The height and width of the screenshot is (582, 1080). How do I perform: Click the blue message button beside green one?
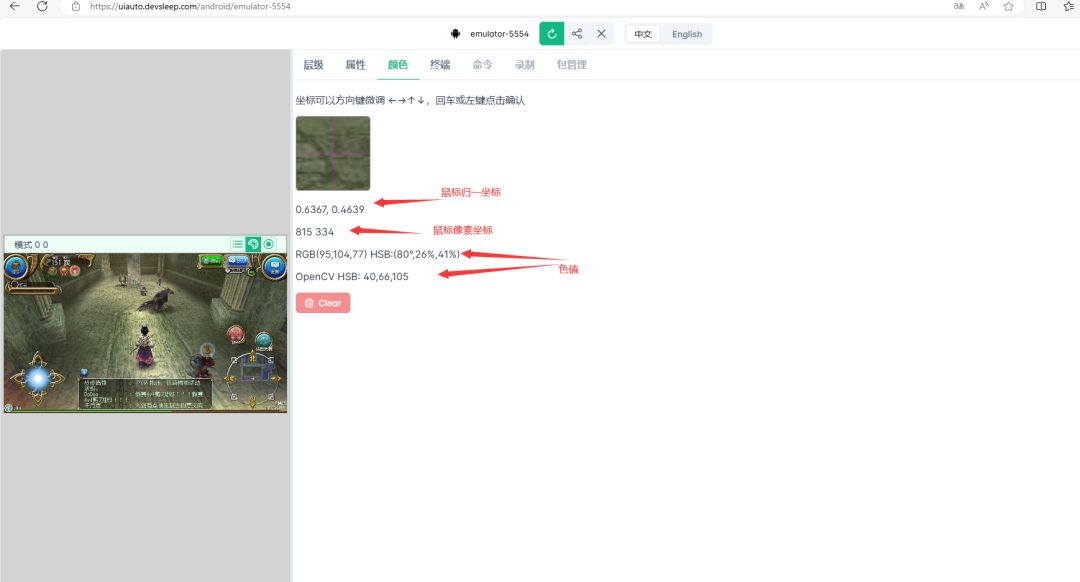click(x=238, y=261)
